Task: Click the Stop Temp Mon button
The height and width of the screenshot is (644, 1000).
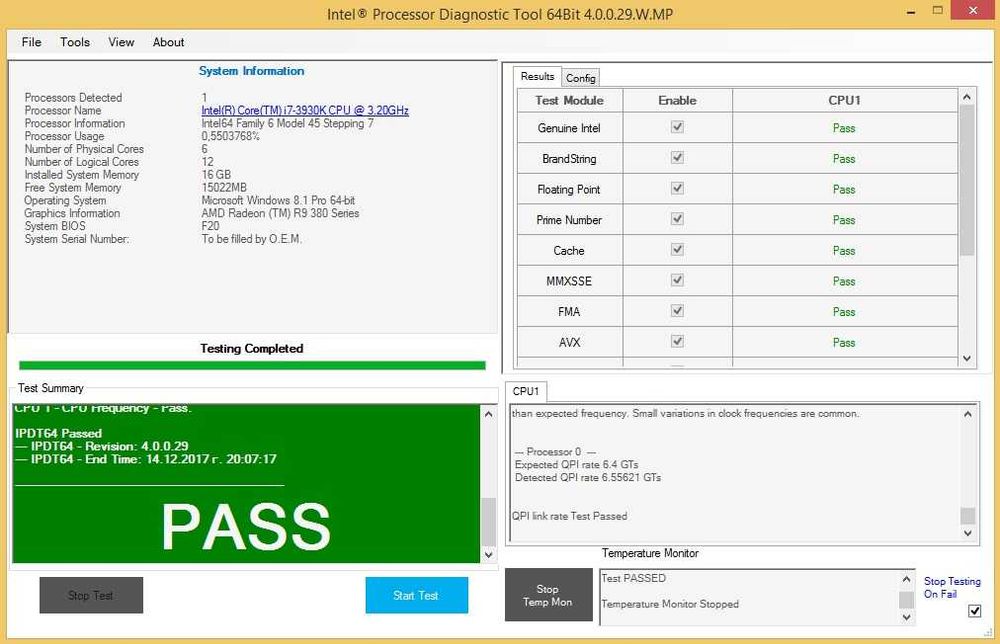Action: click(548, 595)
